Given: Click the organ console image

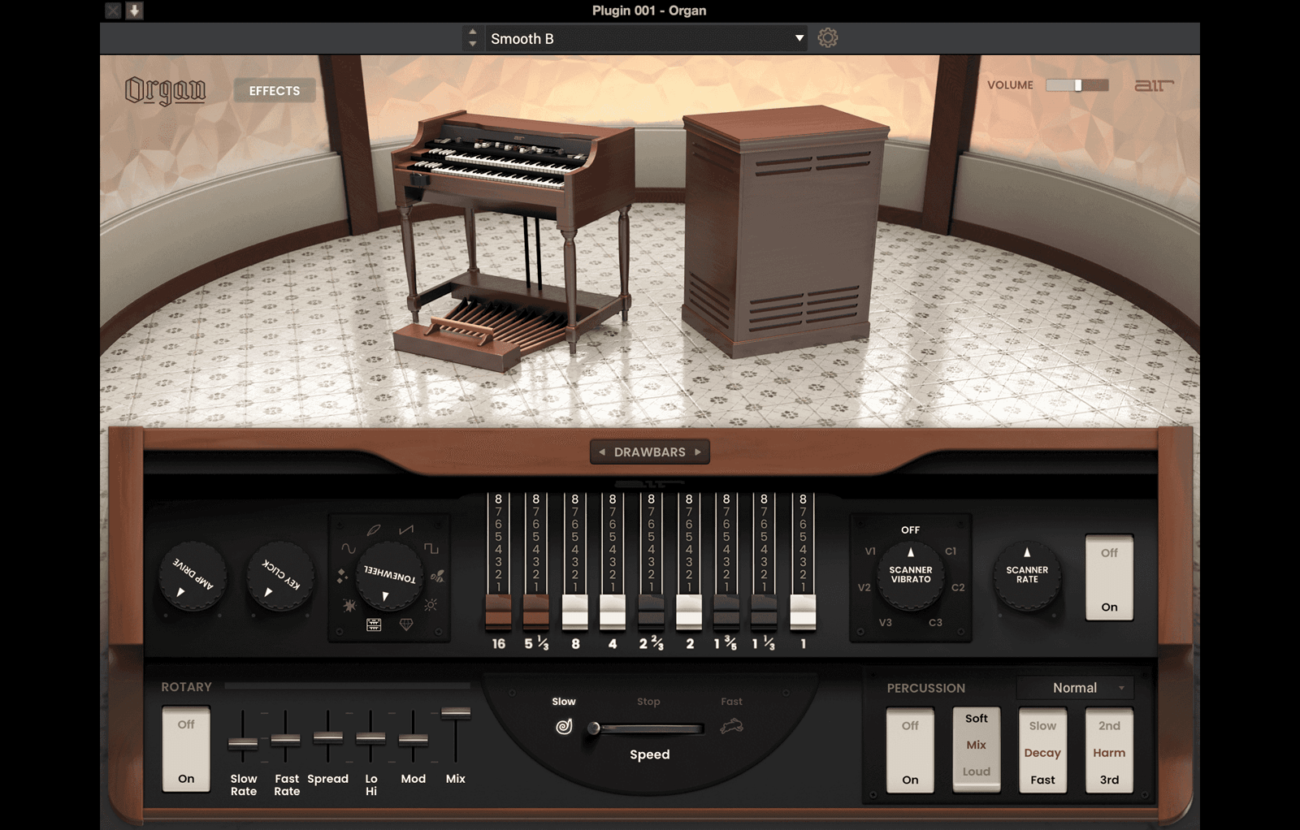Looking at the screenshot, I should pos(512,240).
